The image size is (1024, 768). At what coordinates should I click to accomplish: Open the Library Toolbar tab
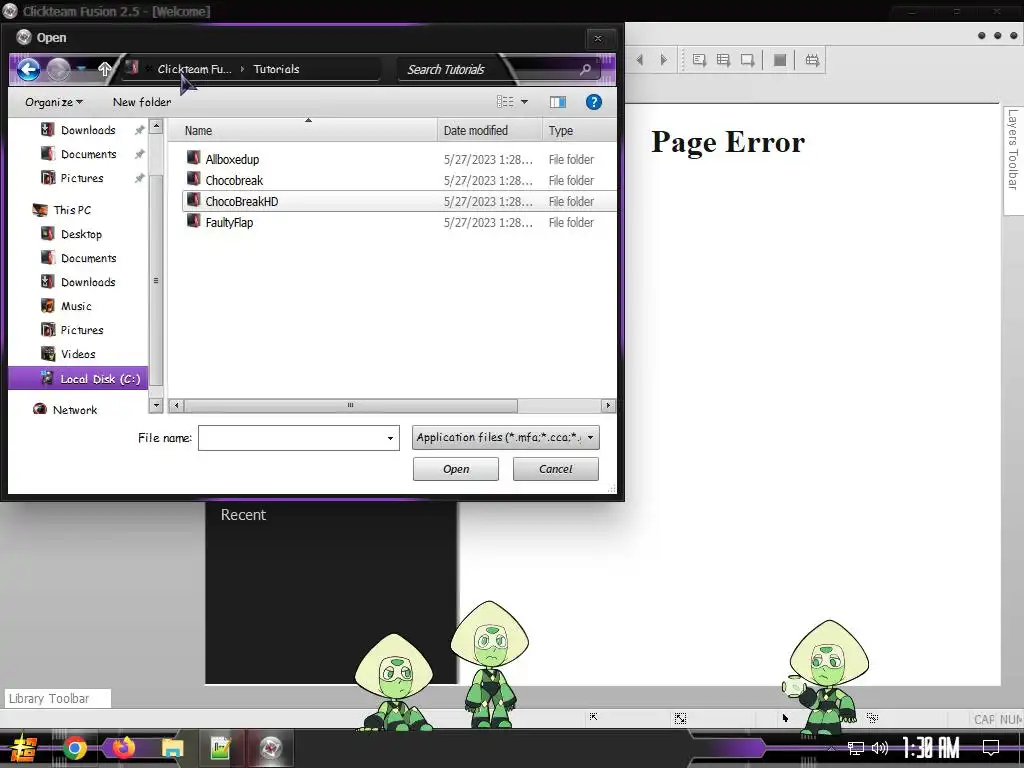(x=57, y=699)
